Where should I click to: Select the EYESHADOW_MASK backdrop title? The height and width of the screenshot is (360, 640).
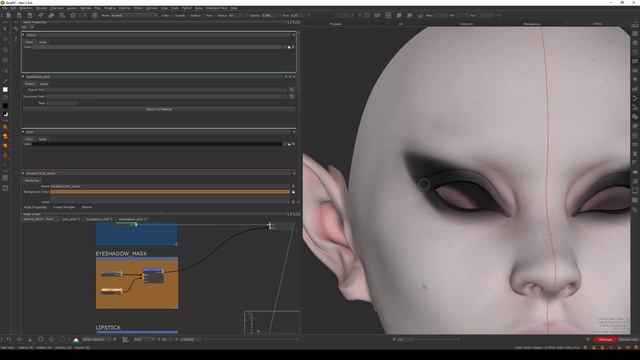tap(121, 253)
